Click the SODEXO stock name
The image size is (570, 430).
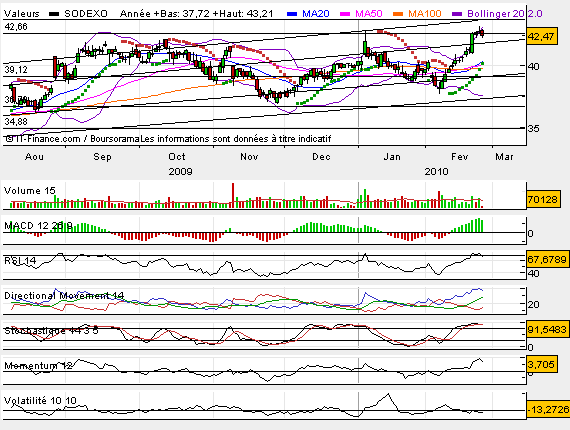(86, 14)
